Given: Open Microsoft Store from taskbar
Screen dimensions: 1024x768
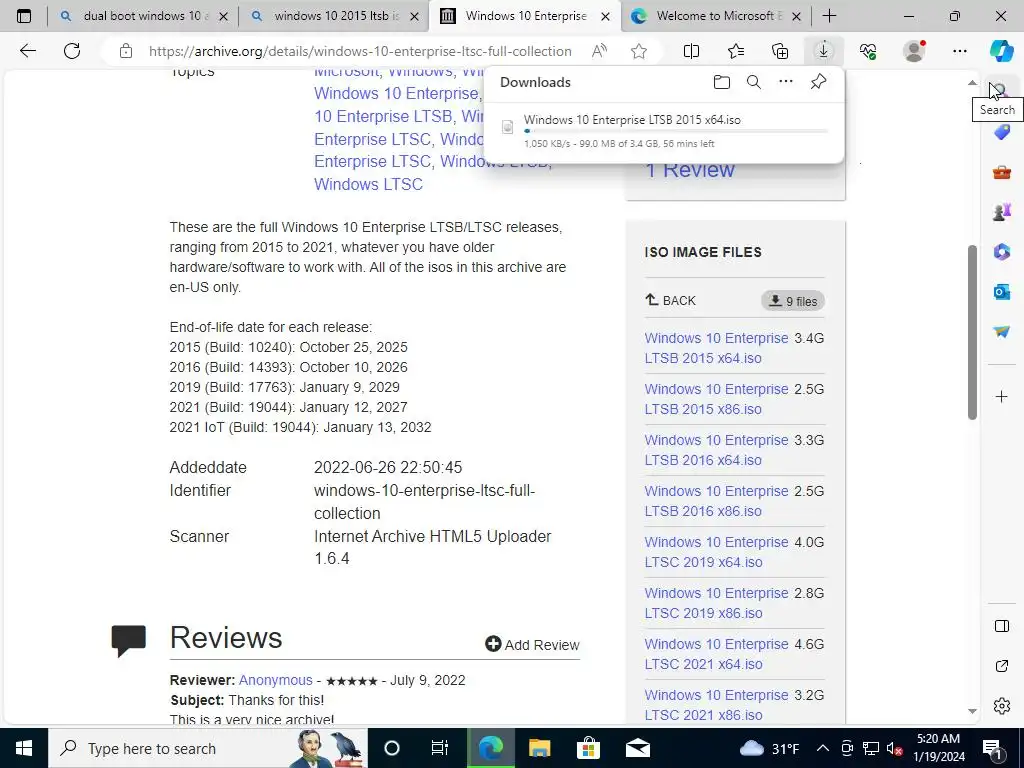Looking at the screenshot, I should pyautogui.click(x=588, y=748).
